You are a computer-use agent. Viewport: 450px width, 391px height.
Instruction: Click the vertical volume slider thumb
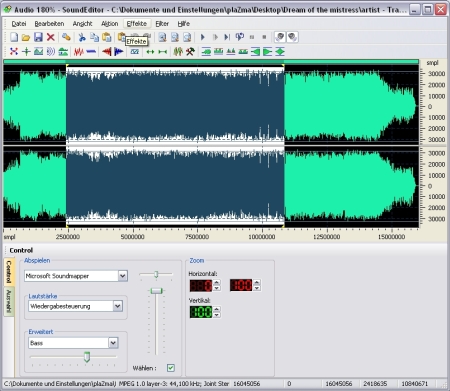point(156,291)
